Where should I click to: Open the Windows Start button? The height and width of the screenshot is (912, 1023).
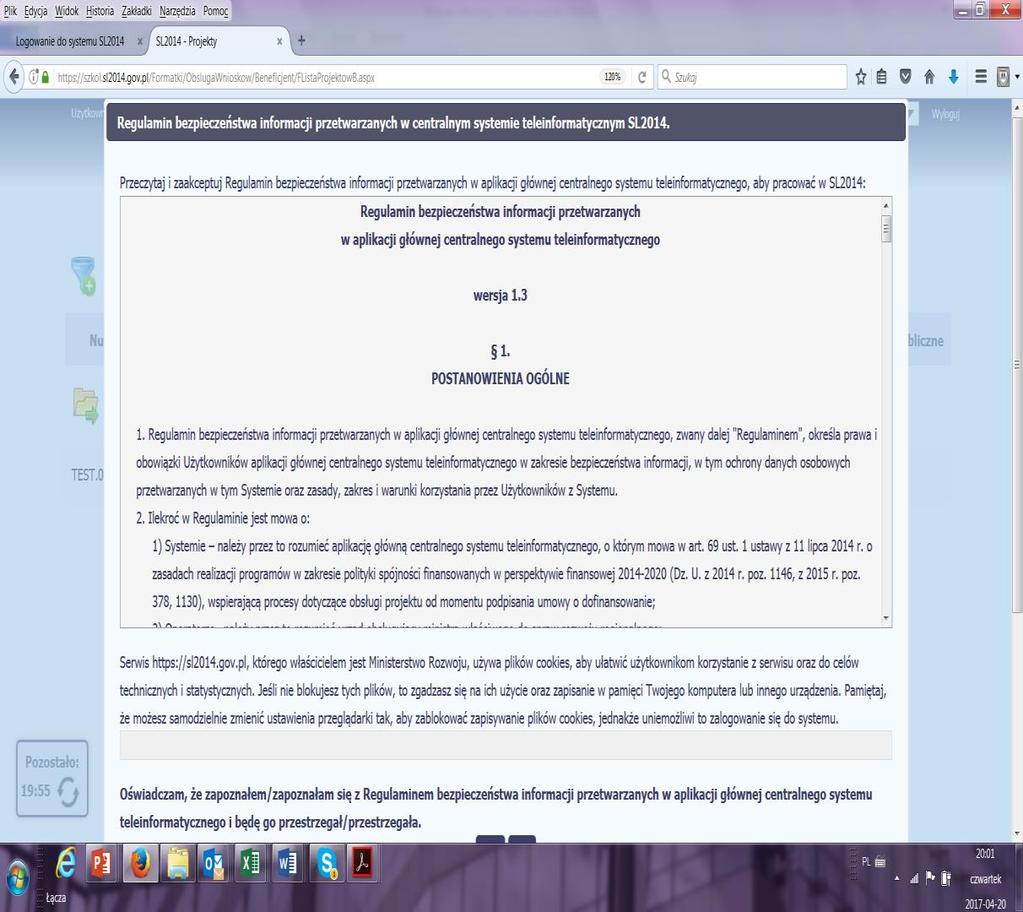18,877
